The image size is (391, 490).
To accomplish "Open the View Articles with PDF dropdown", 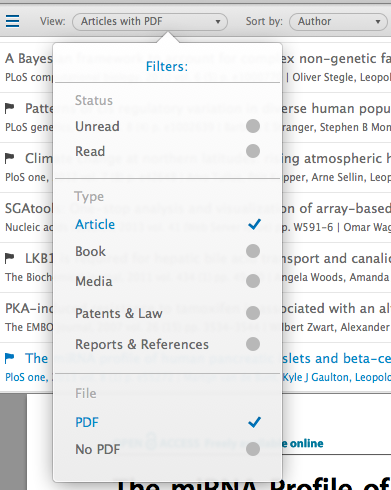I will click(150, 22).
